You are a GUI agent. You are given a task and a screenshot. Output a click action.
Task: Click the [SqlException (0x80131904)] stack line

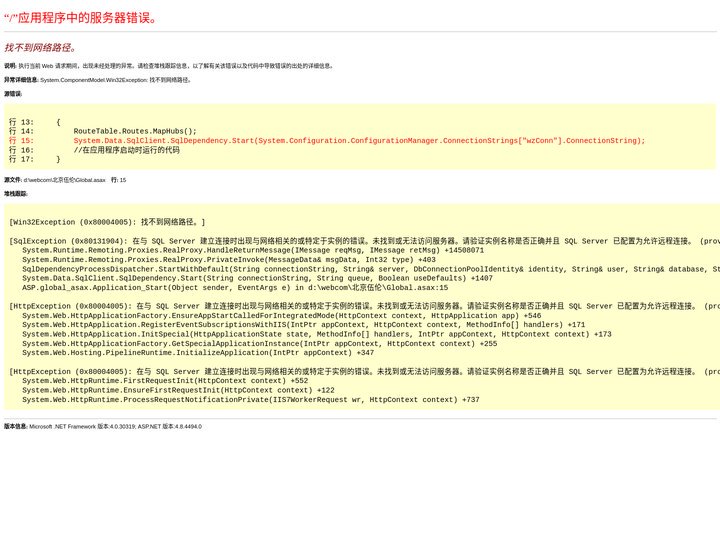[365, 241]
